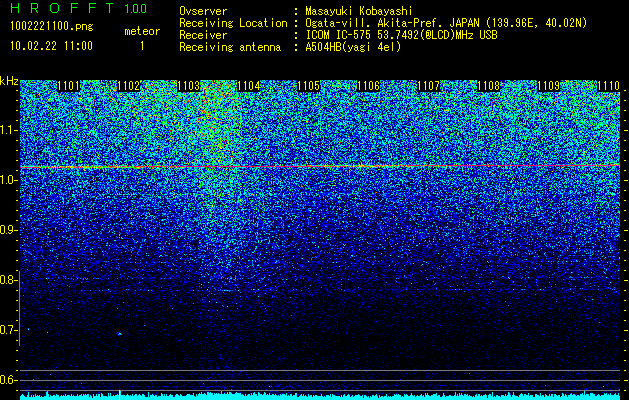Click the Ovserver field label
Image resolution: width=629 pixels, height=400 pixels.
(203, 11)
